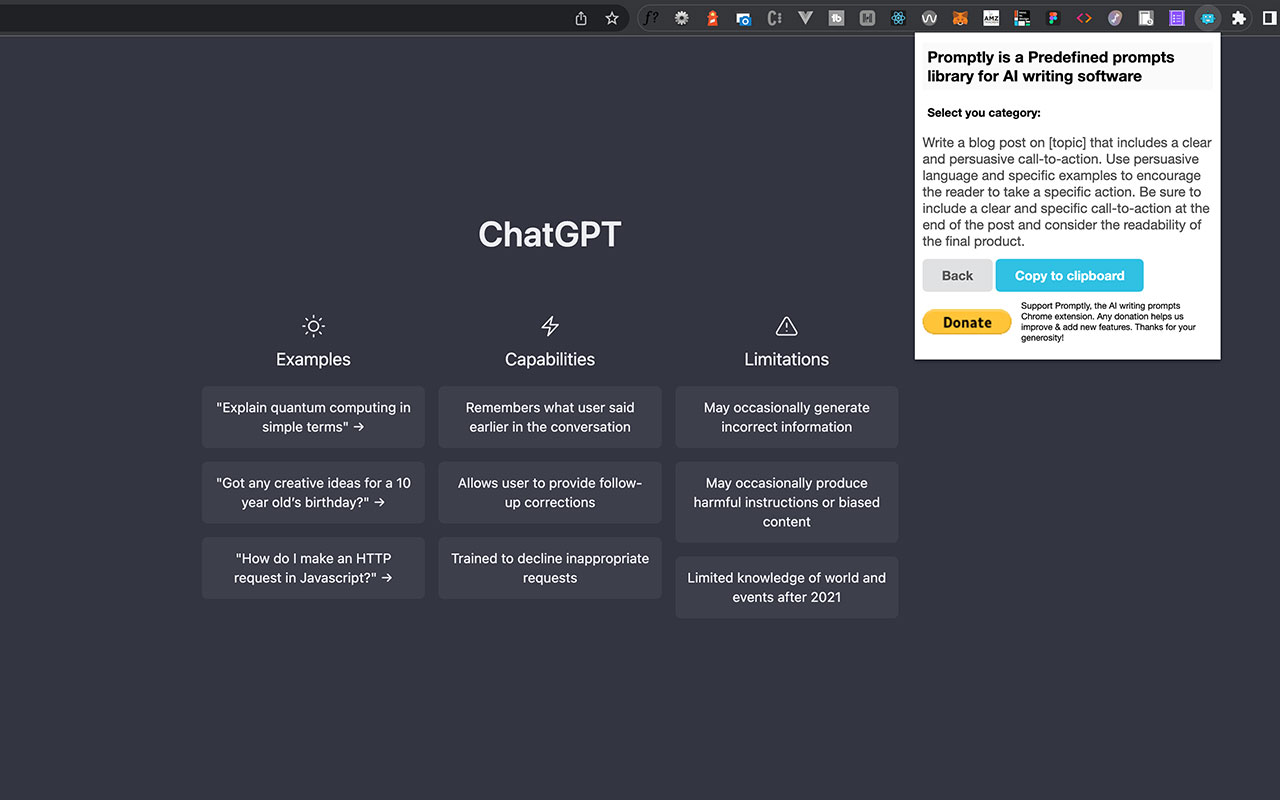1280x800 pixels.
Task: Open the Vue devtools extension icon
Action: point(805,18)
